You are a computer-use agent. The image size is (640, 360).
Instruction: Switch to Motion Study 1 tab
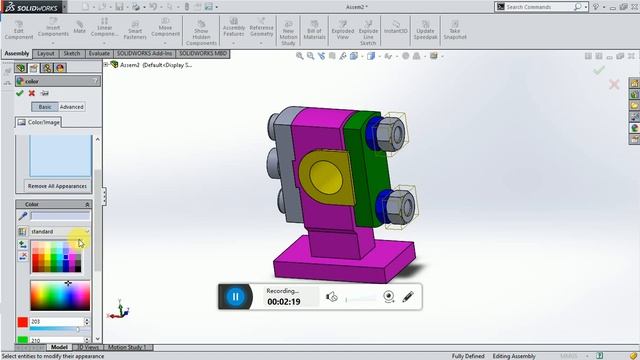[127, 347]
